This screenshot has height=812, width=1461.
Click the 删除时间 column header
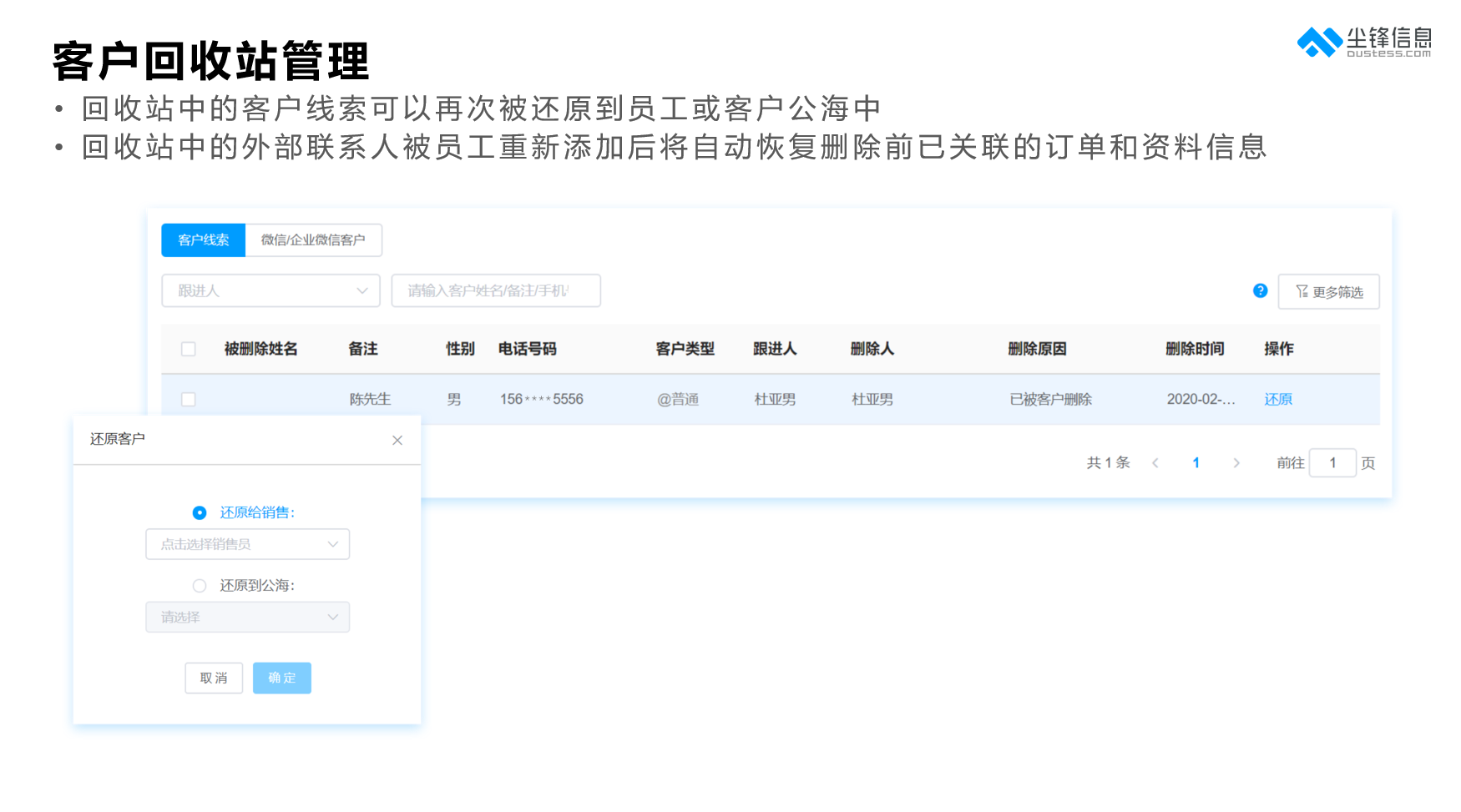click(x=1195, y=349)
